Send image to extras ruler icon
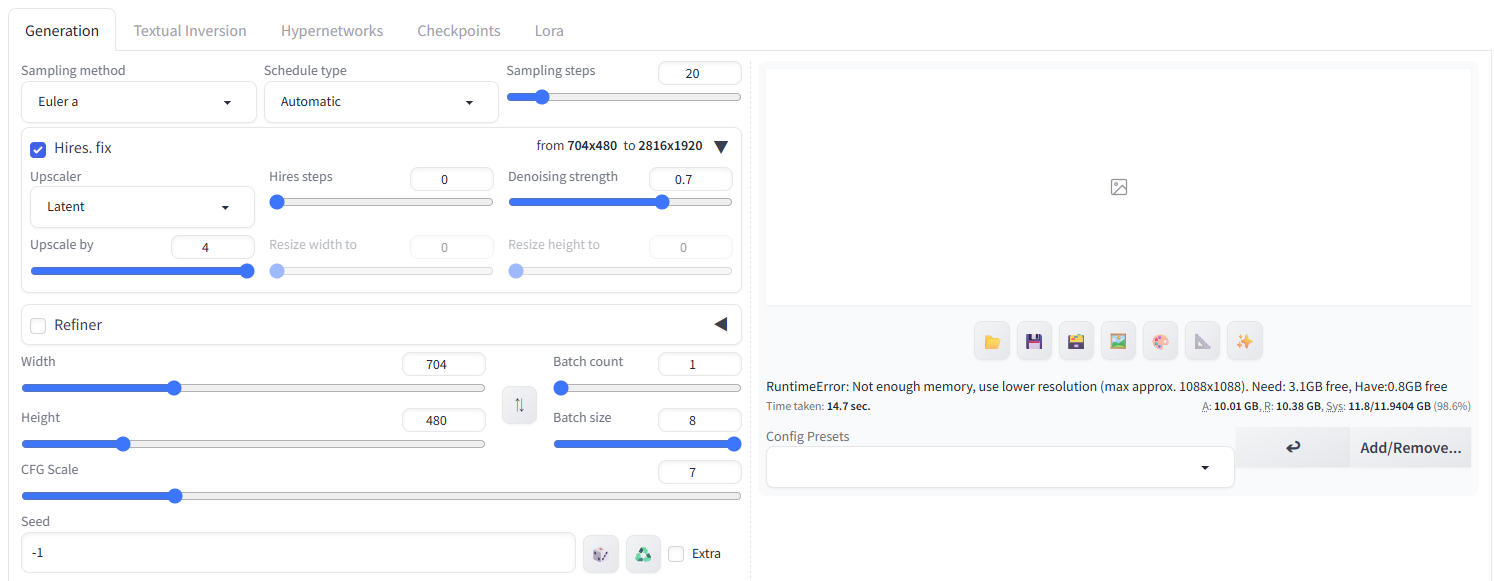Image resolution: width=1494 pixels, height=581 pixels. point(1202,341)
